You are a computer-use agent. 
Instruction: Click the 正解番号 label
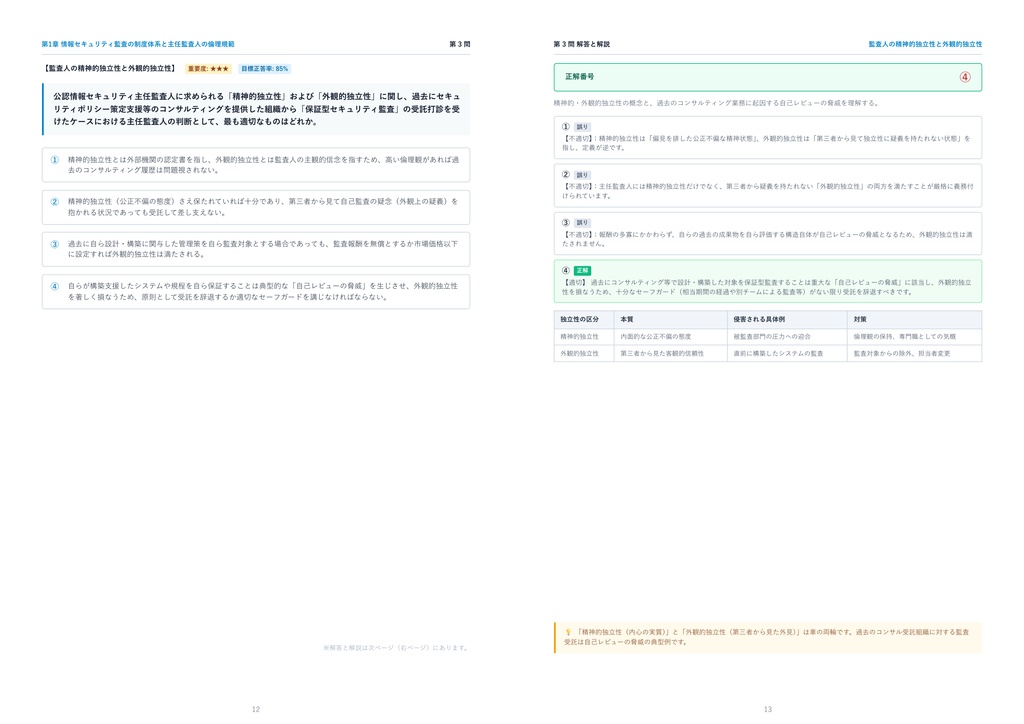[579, 76]
